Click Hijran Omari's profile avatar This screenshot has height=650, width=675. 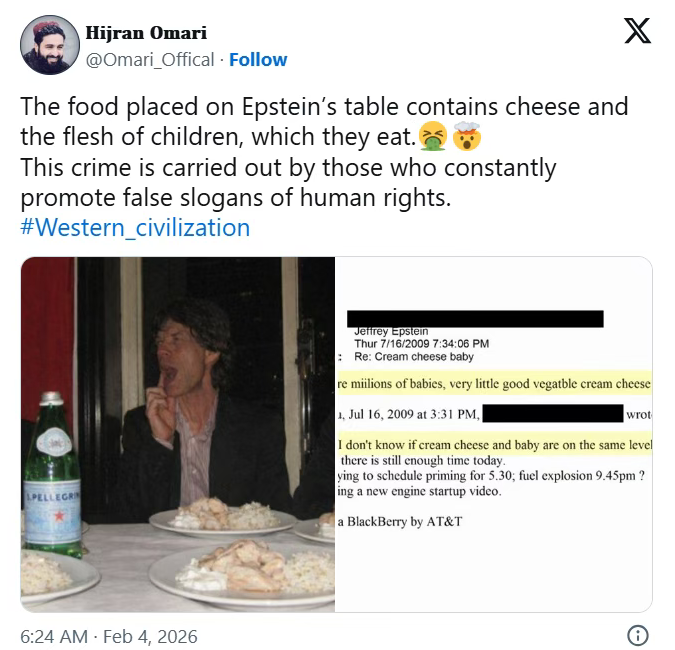point(50,45)
